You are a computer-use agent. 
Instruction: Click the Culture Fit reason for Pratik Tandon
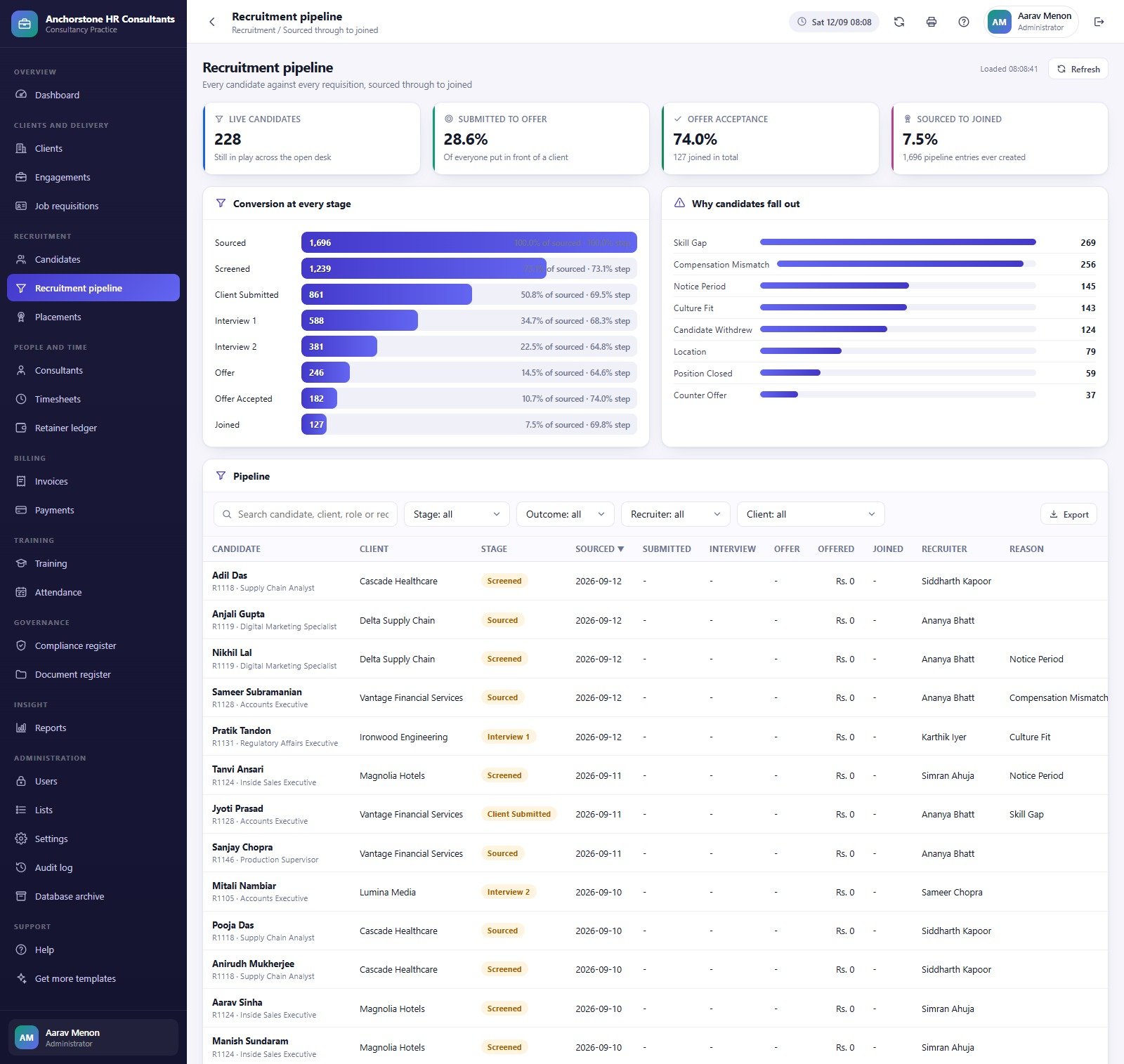[x=1030, y=737]
